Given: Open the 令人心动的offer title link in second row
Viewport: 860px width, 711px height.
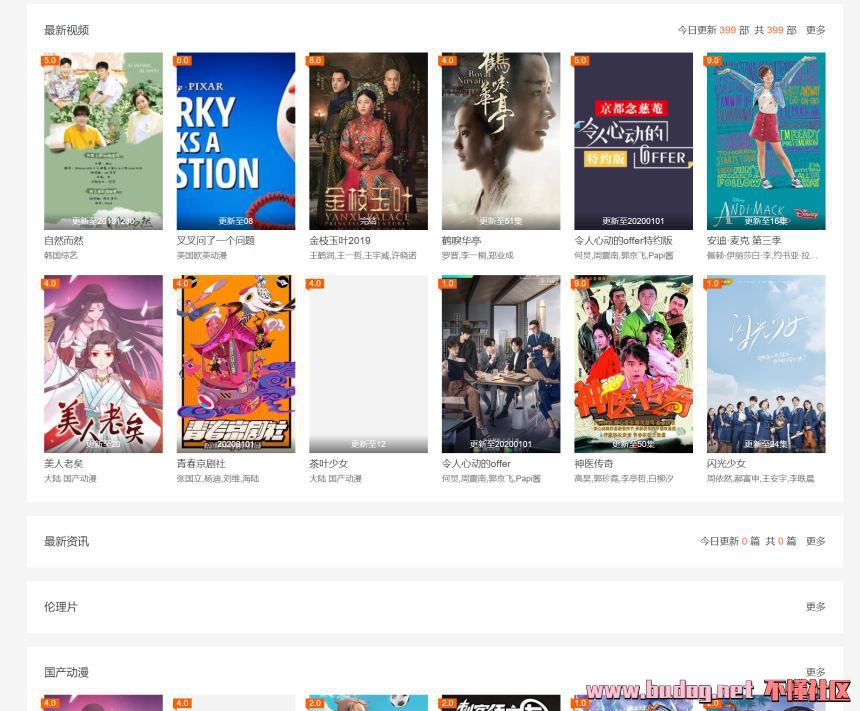Looking at the screenshot, I should tap(476, 464).
